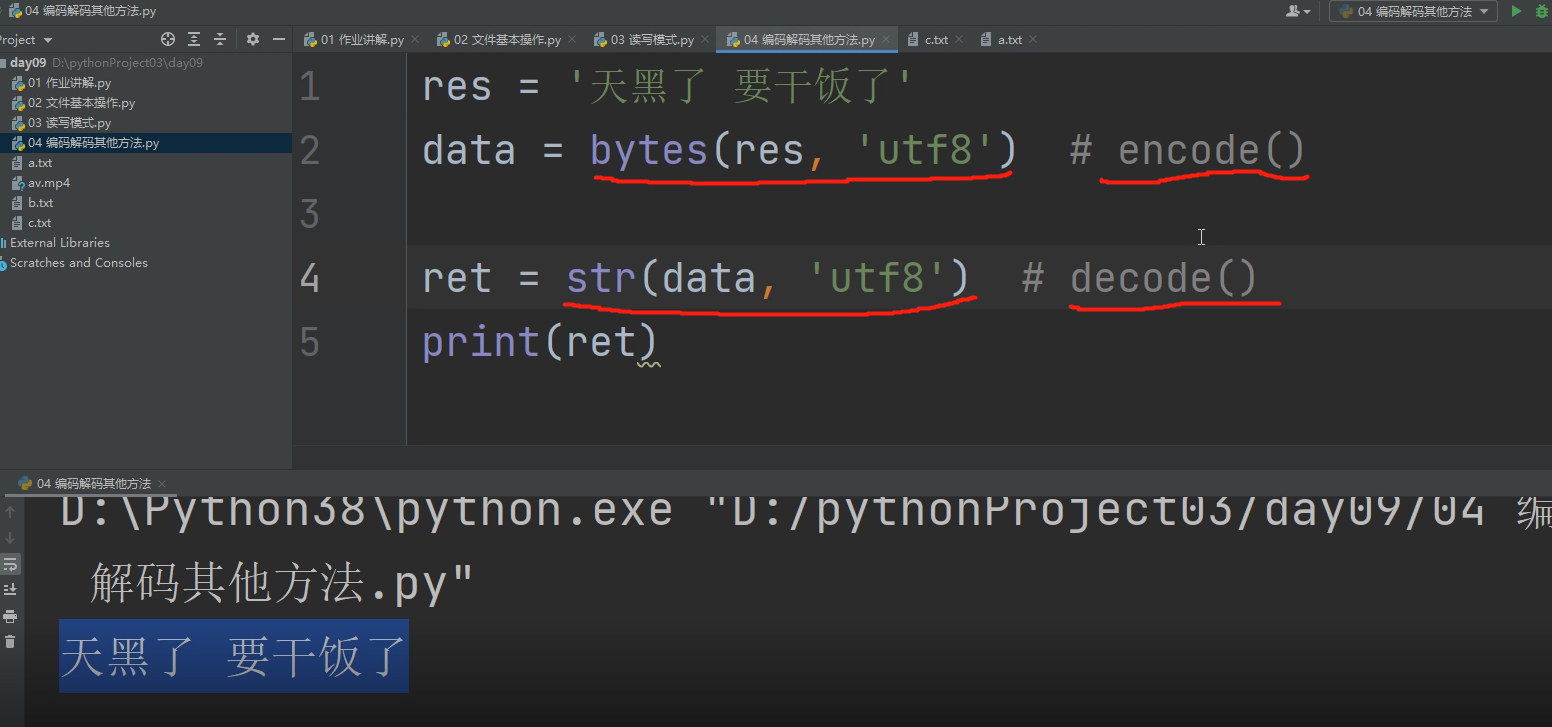This screenshot has width=1552, height=727.
Task: Close the 03 读写模式.py editor tab
Action: pyautogui.click(x=706, y=40)
